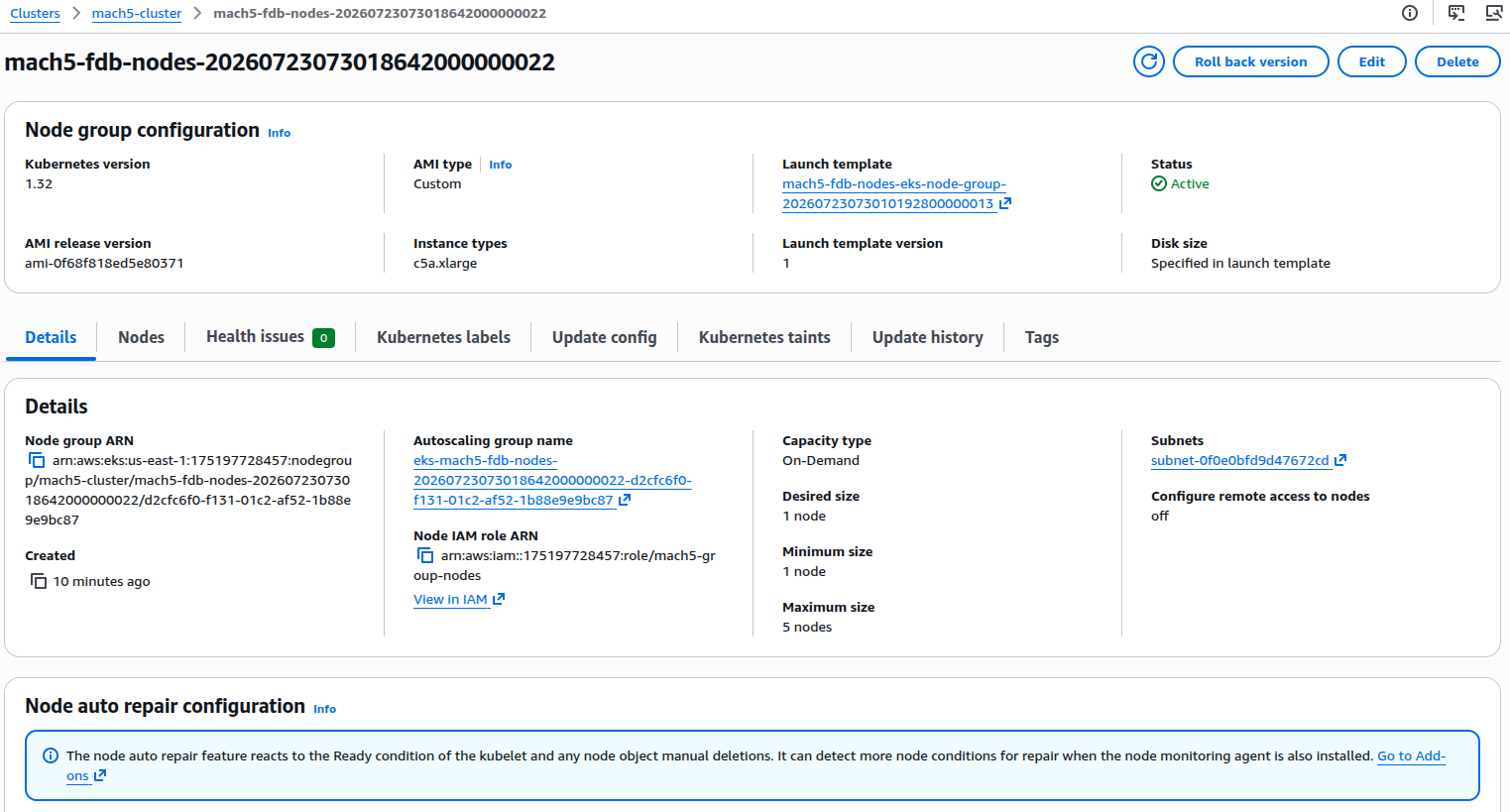Select the Custom AMI type value
The width and height of the screenshot is (1510, 812).
(x=437, y=183)
